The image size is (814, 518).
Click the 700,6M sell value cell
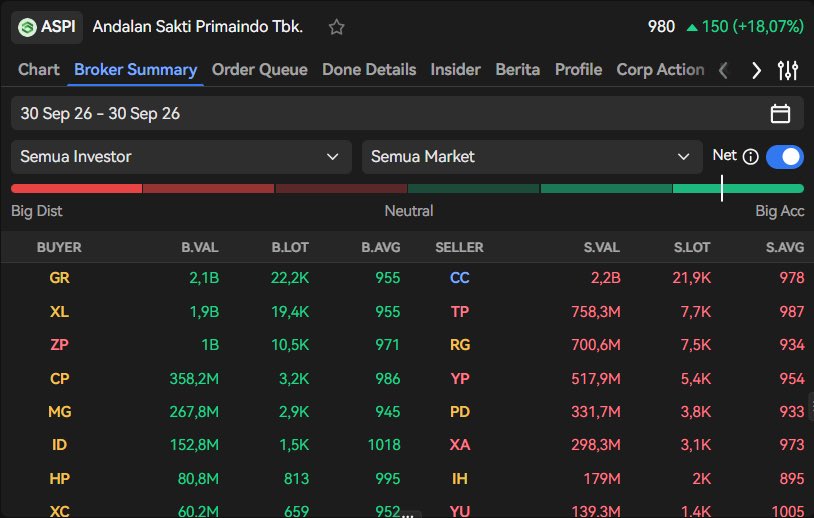[x=596, y=345]
